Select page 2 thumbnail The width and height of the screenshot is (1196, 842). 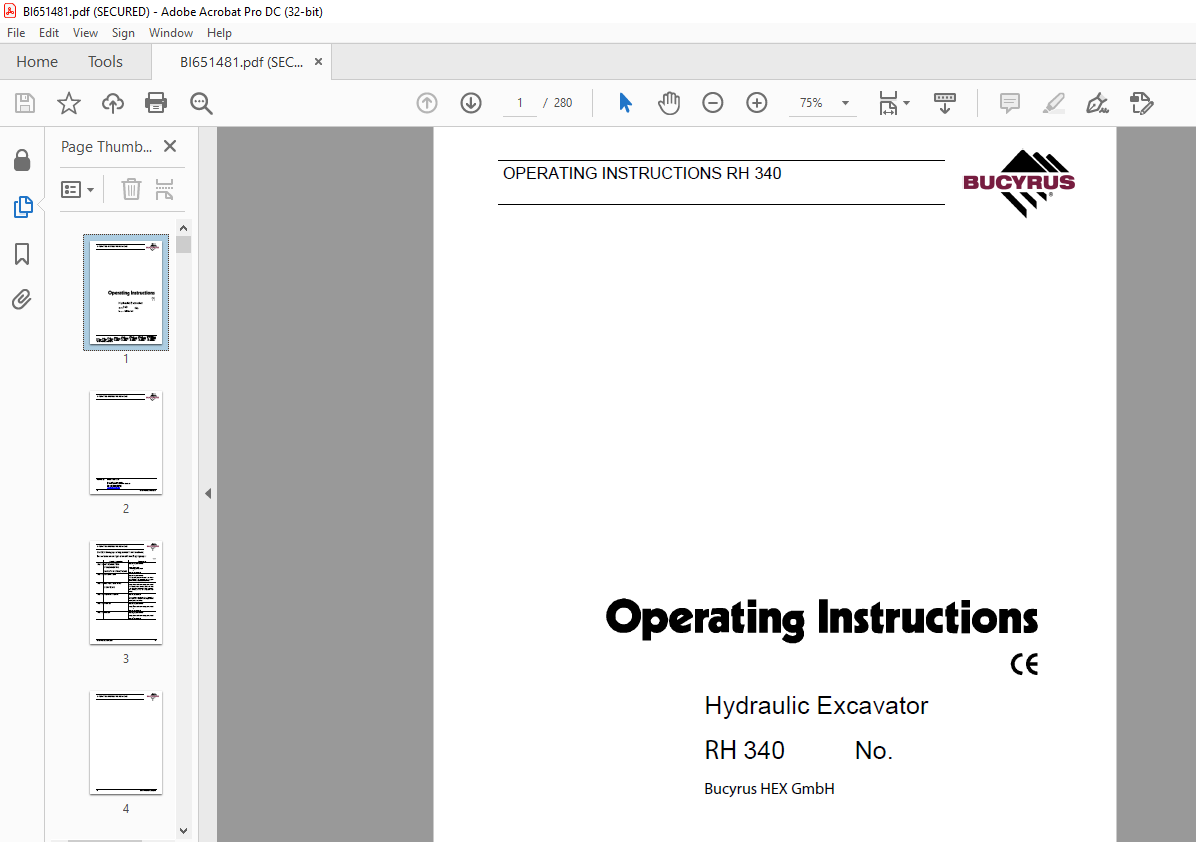(126, 443)
